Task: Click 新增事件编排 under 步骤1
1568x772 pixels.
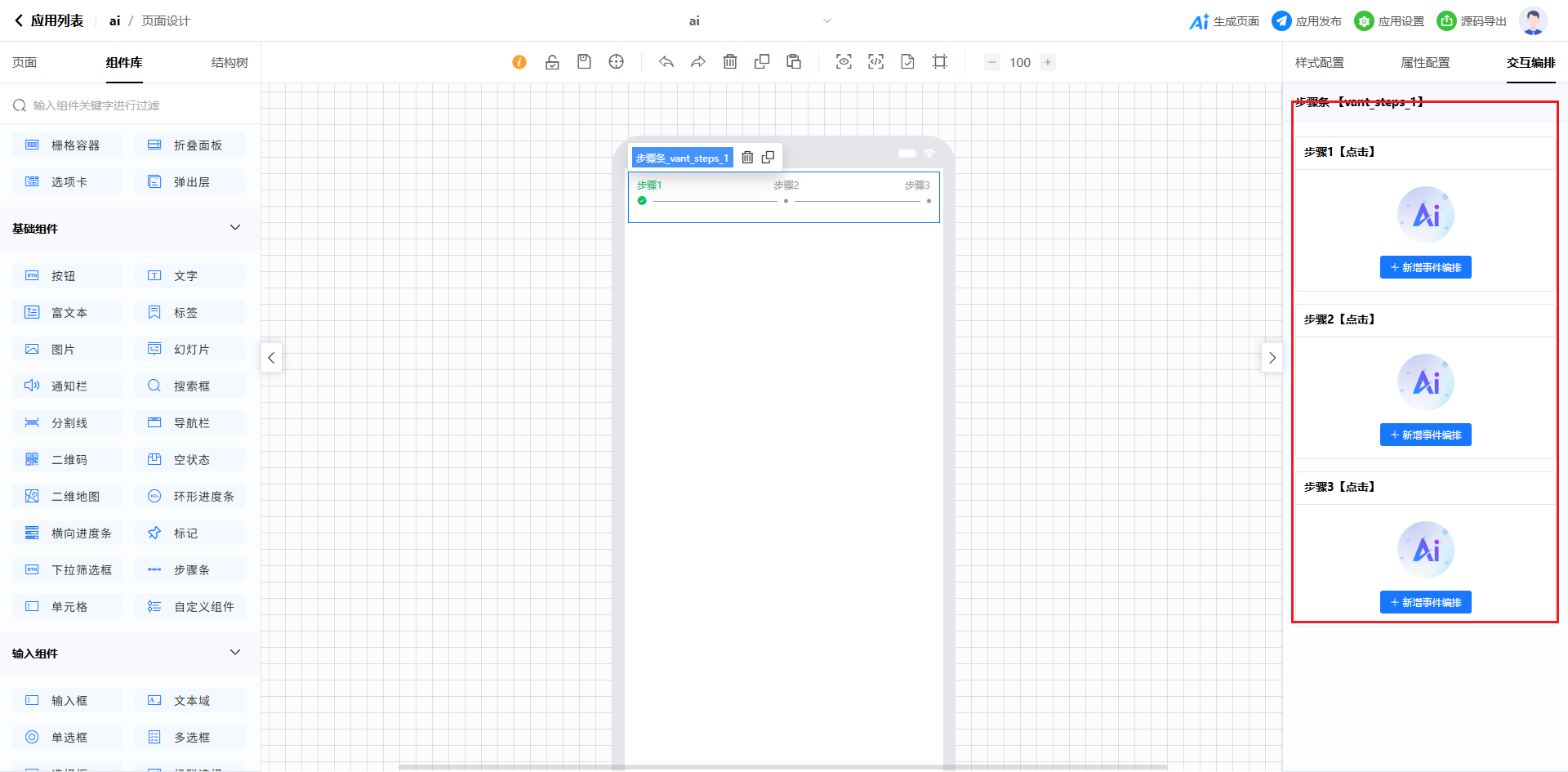Action: click(x=1425, y=268)
